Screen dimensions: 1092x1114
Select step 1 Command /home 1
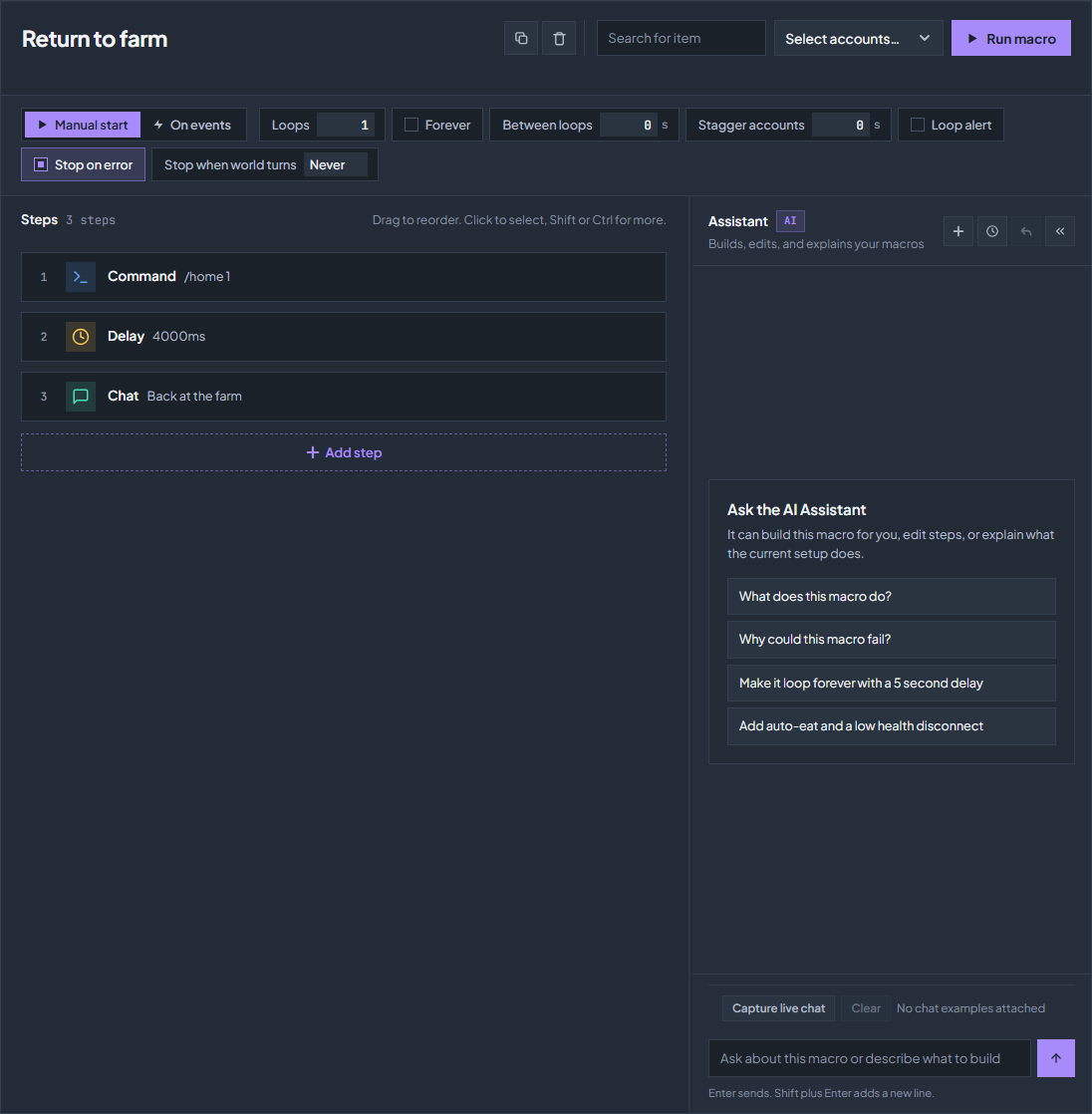pyautogui.click(x=344, y=277)
